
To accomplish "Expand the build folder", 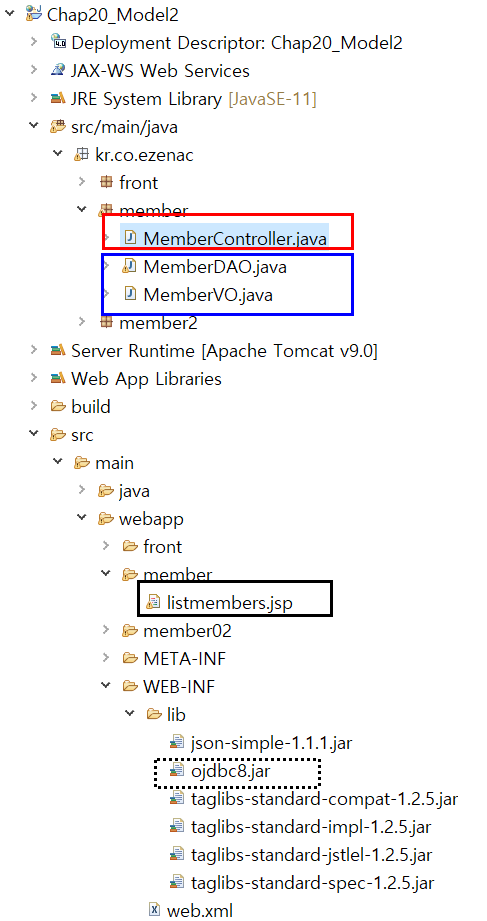I will [x=34, y=406].
